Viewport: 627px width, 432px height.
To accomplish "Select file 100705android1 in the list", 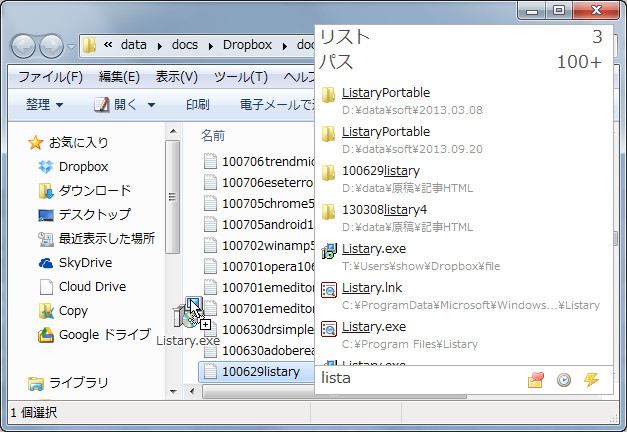I will click(259, 224).
